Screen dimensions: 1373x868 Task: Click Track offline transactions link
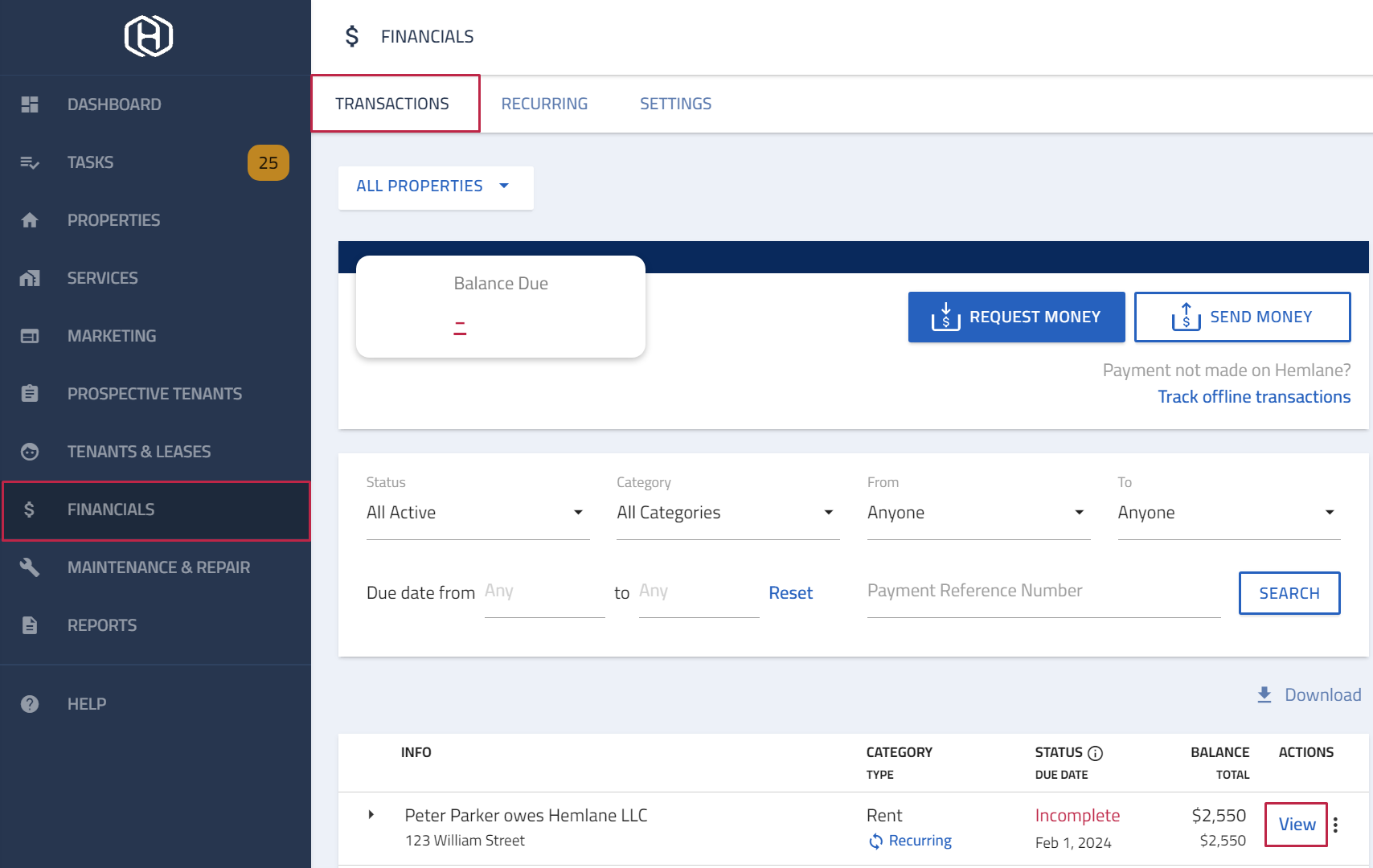pos(1254,397)
